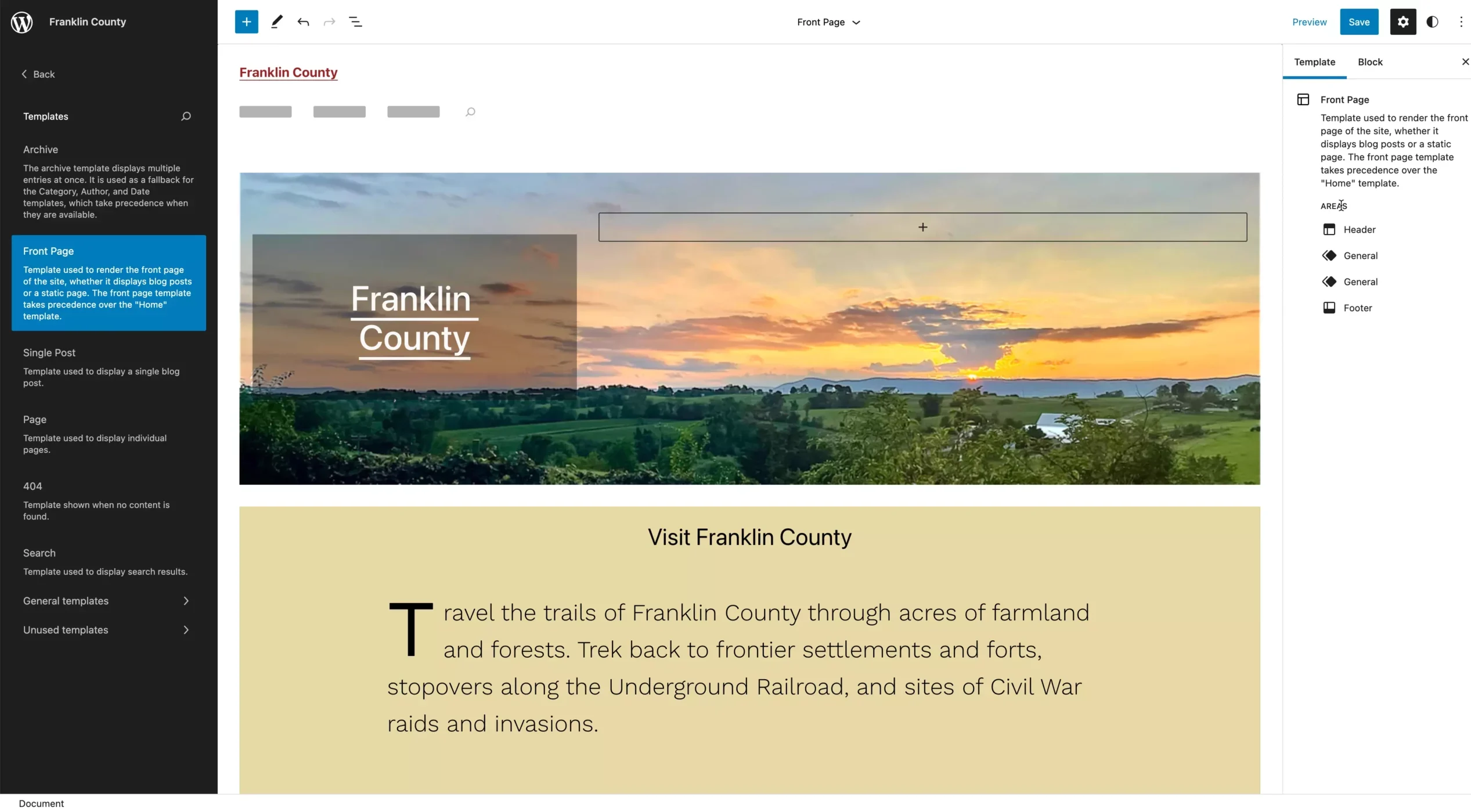The image size is (1471, 812).
Task: Click the Save button
Action: tap(1358, 21)
